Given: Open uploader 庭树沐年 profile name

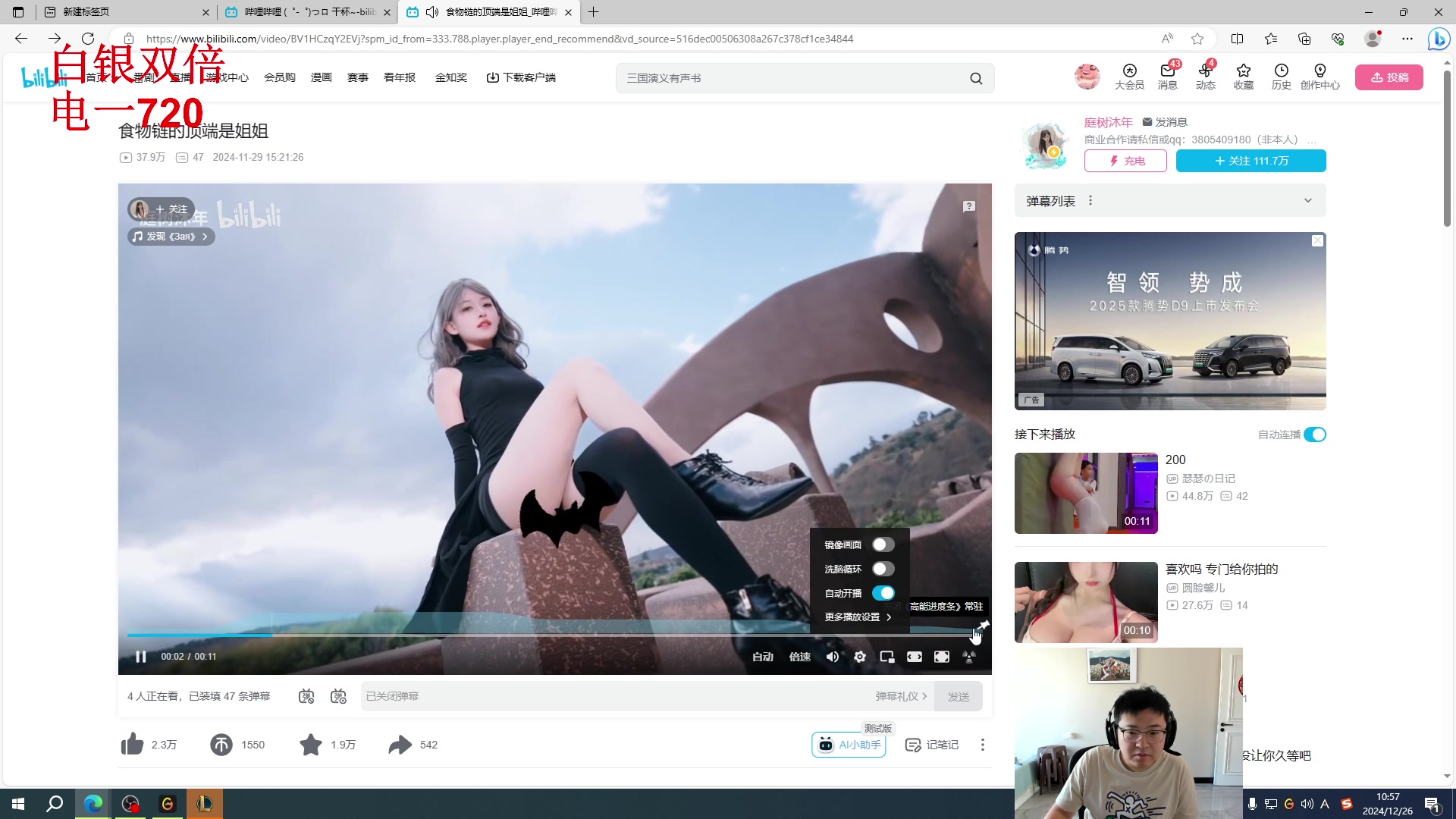Looking at the screenshot, I should pos(1108,122).
